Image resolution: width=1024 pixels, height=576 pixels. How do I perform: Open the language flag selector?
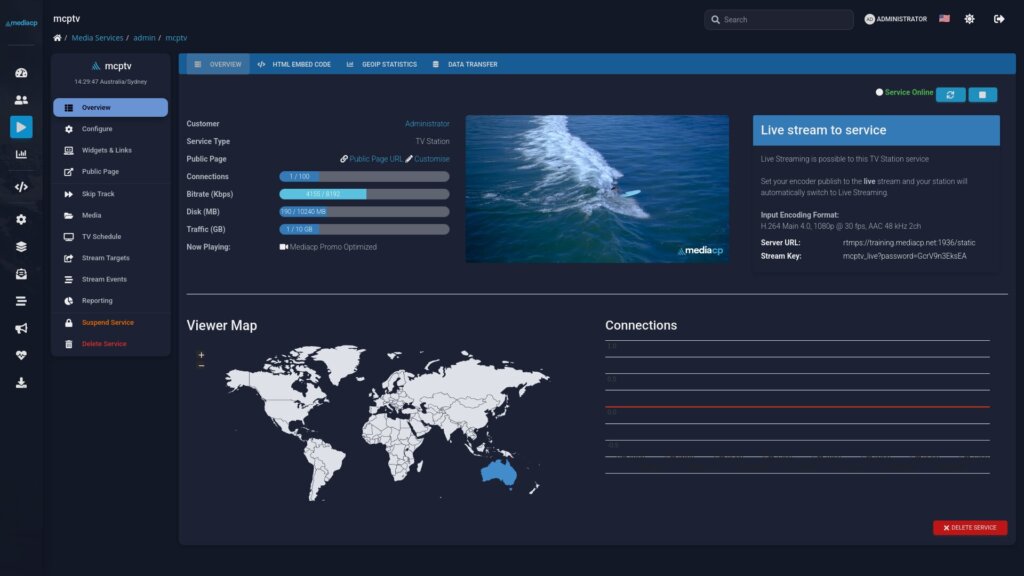(944, 19)
